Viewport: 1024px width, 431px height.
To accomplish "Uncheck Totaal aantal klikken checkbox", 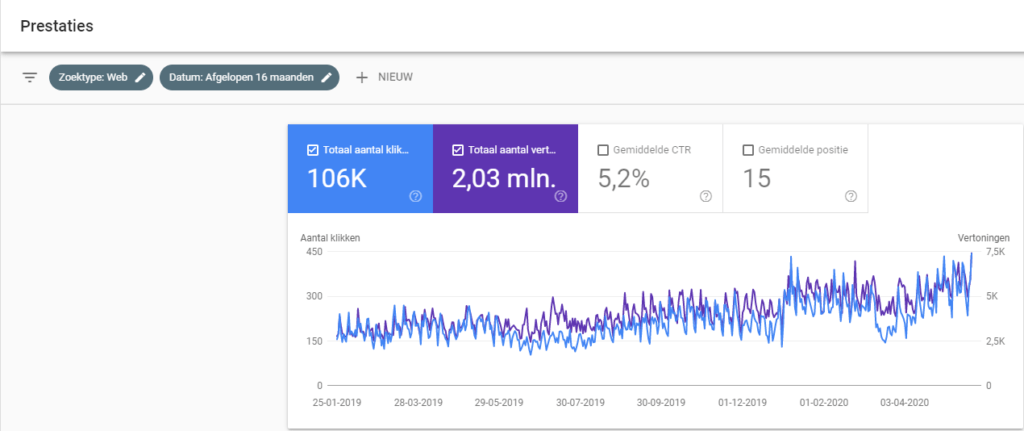I will [312, 150].
